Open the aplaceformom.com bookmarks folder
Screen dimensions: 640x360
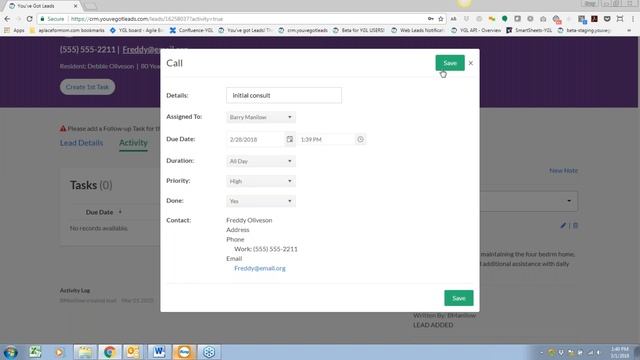click(67, 30)
